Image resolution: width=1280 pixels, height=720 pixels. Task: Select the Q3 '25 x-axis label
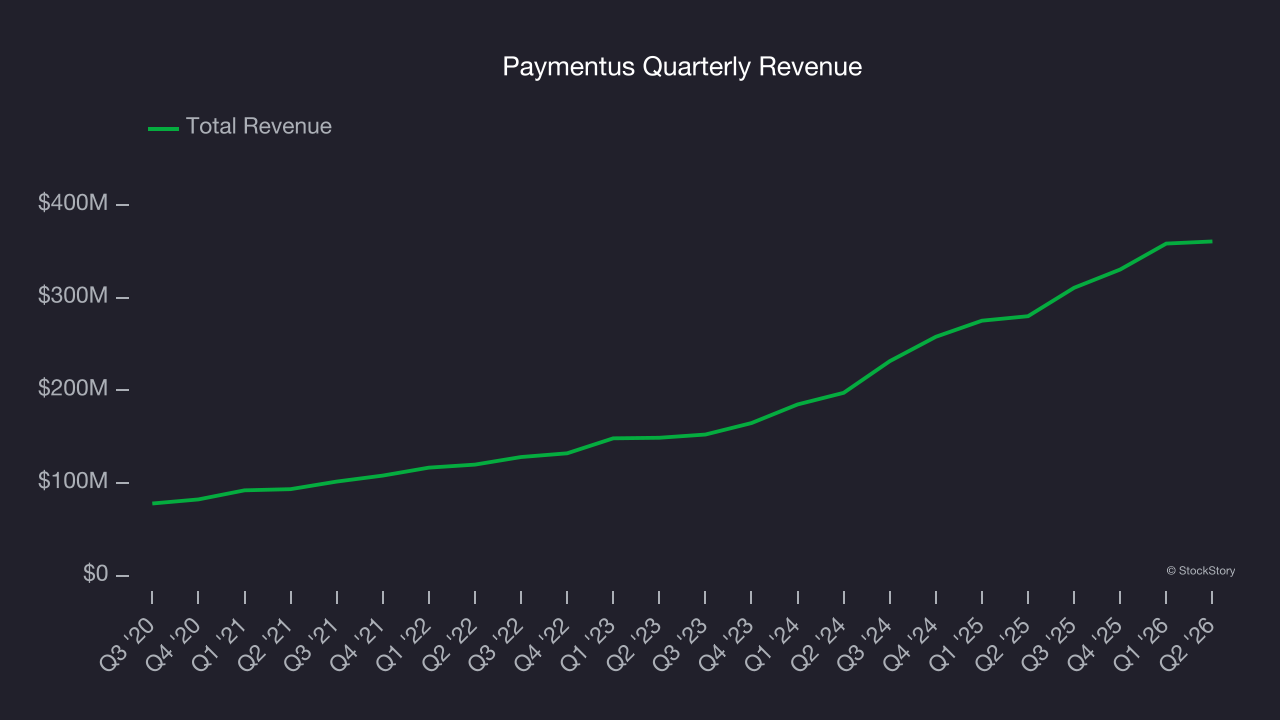(x=1048, y=642)
